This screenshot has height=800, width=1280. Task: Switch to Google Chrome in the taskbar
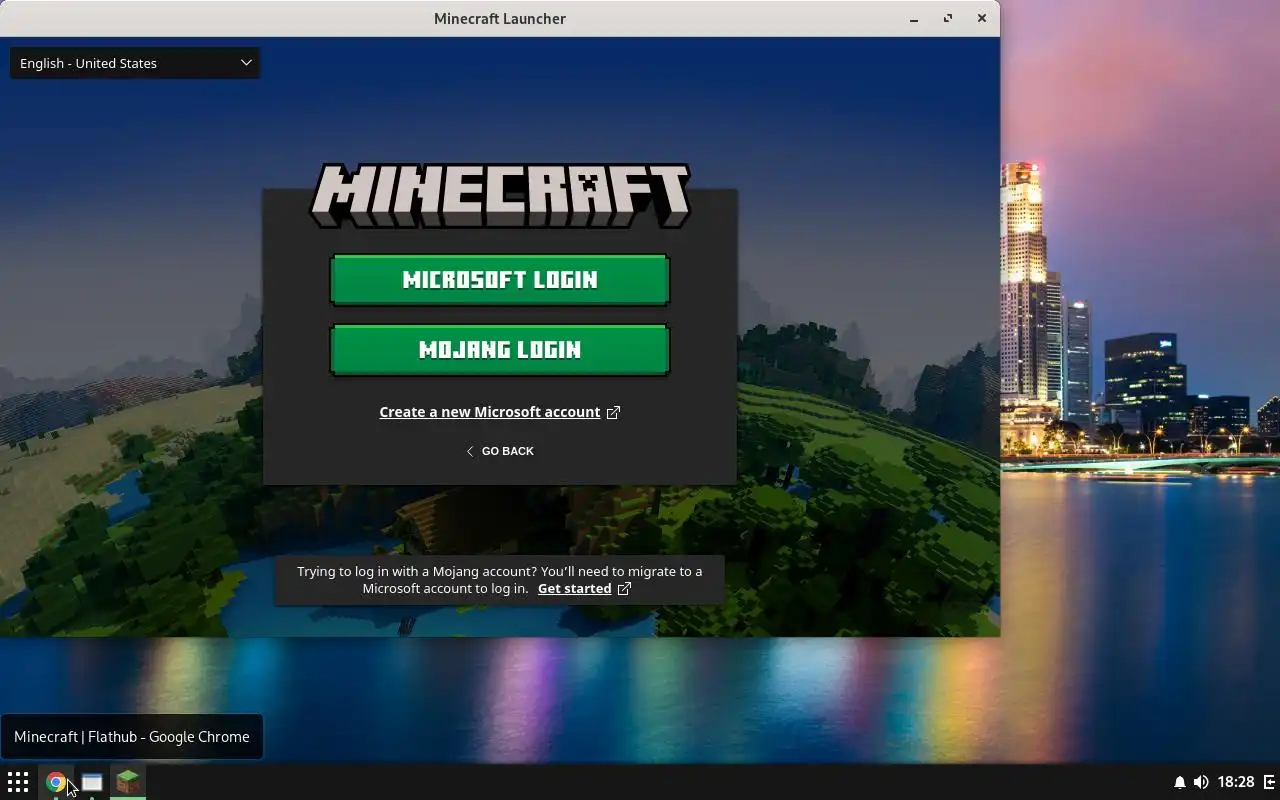(56, 782)
